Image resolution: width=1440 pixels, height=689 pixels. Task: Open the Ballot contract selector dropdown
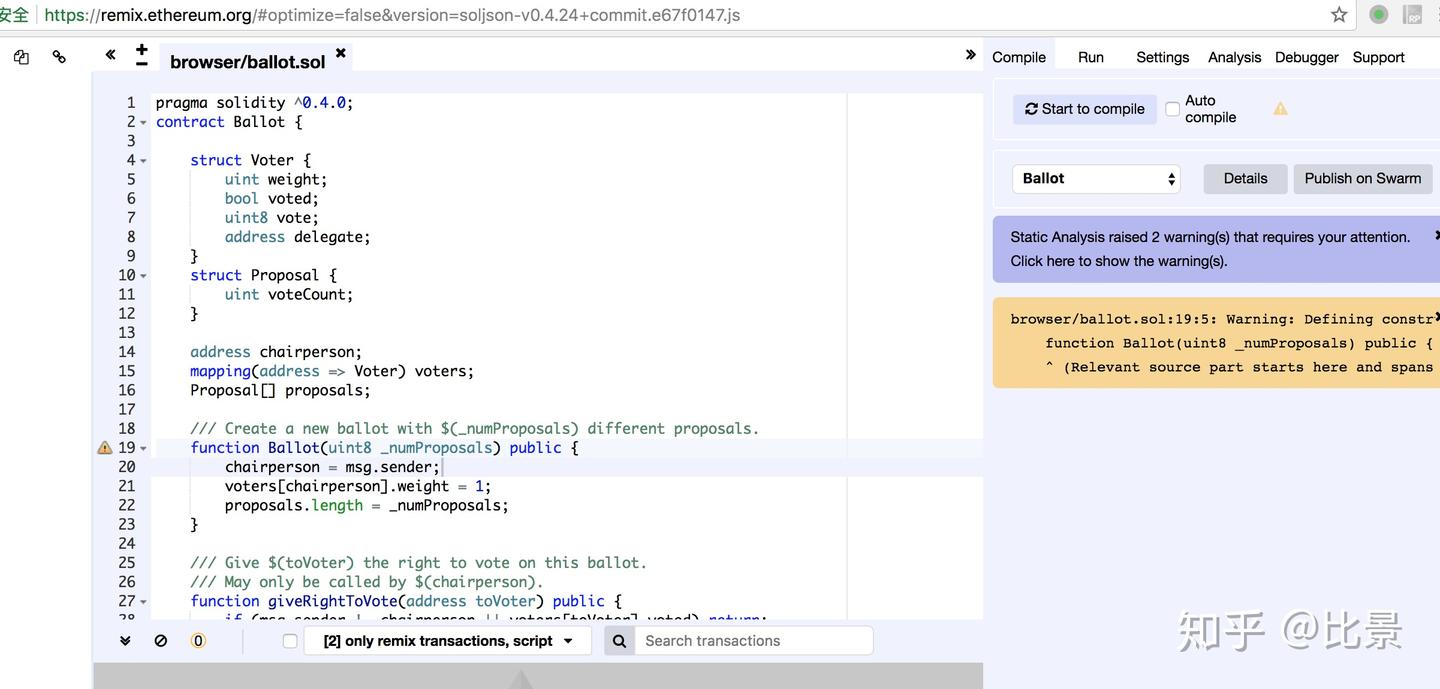click(x=1096, y=179)
